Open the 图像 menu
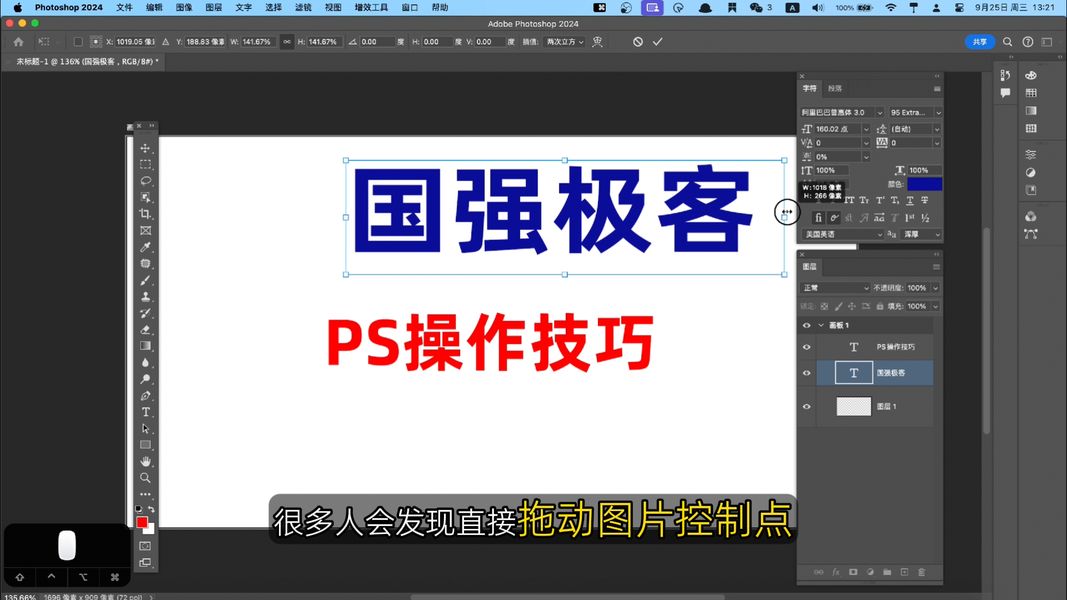The width and height of the screenshot is (1067, 600). (184, 7)
